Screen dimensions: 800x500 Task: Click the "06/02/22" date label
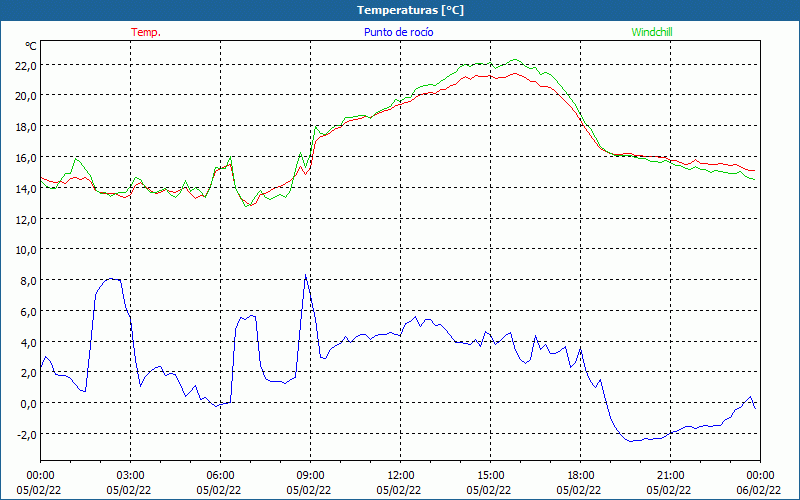(758, 490)
